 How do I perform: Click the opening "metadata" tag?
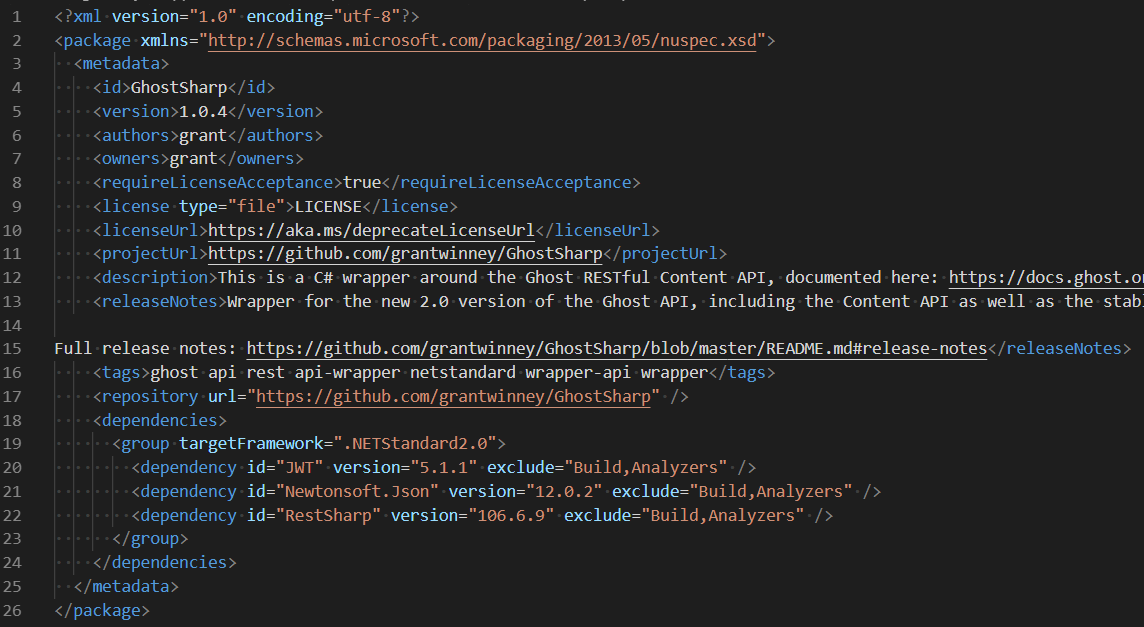pyautogui.click(x=121, y=64)
